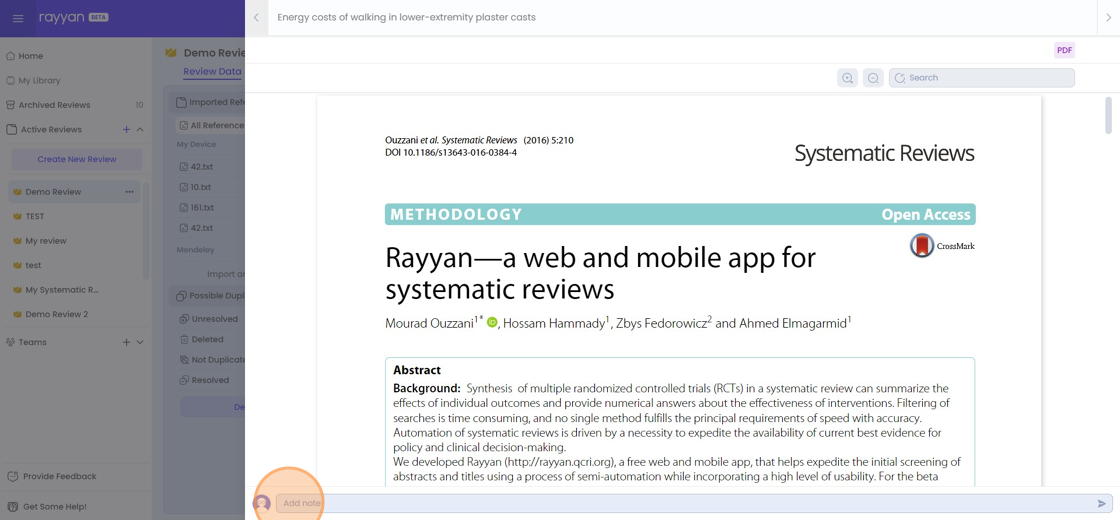1120x520 pixels.
Task: Open My Library in the sidebar
Action: pos(33,81)
